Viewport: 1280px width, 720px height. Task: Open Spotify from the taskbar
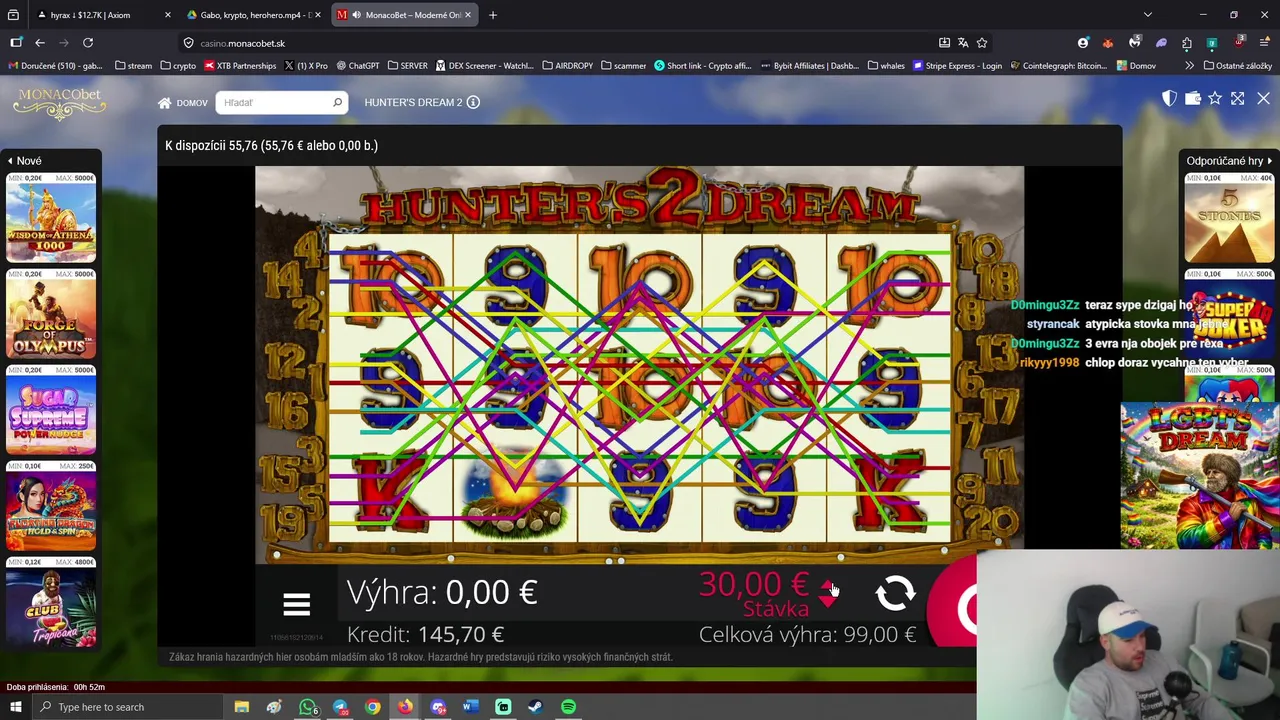[x=568, y=707]
